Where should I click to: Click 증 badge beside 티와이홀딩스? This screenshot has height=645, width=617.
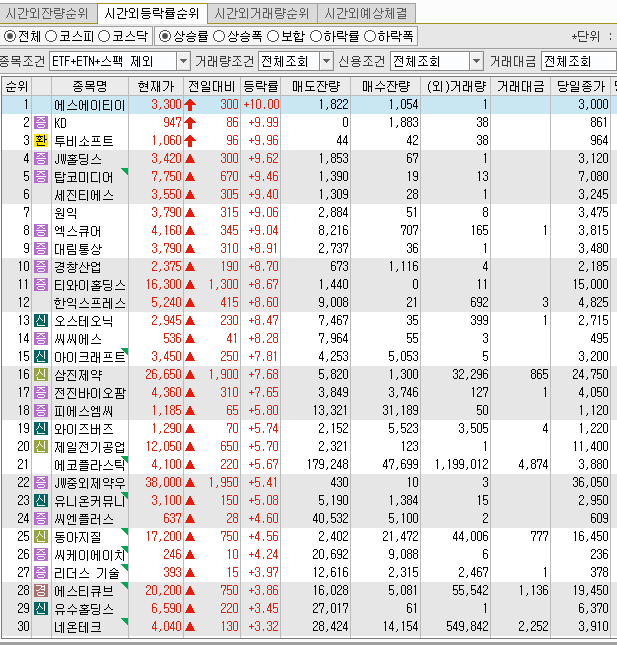[41, 285]
